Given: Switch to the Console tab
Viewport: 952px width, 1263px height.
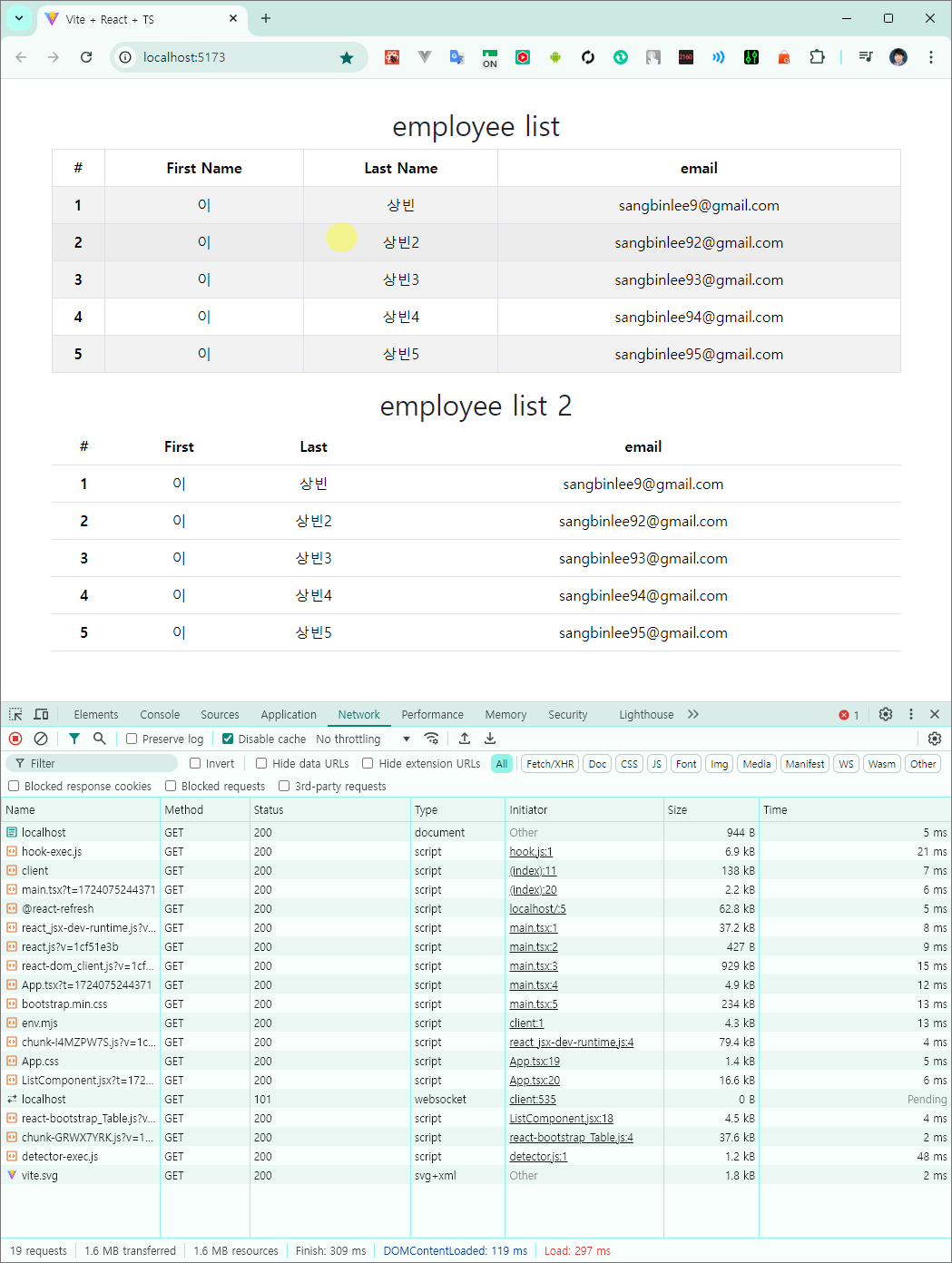Looking at the screenshot, I should pos(160,715).
